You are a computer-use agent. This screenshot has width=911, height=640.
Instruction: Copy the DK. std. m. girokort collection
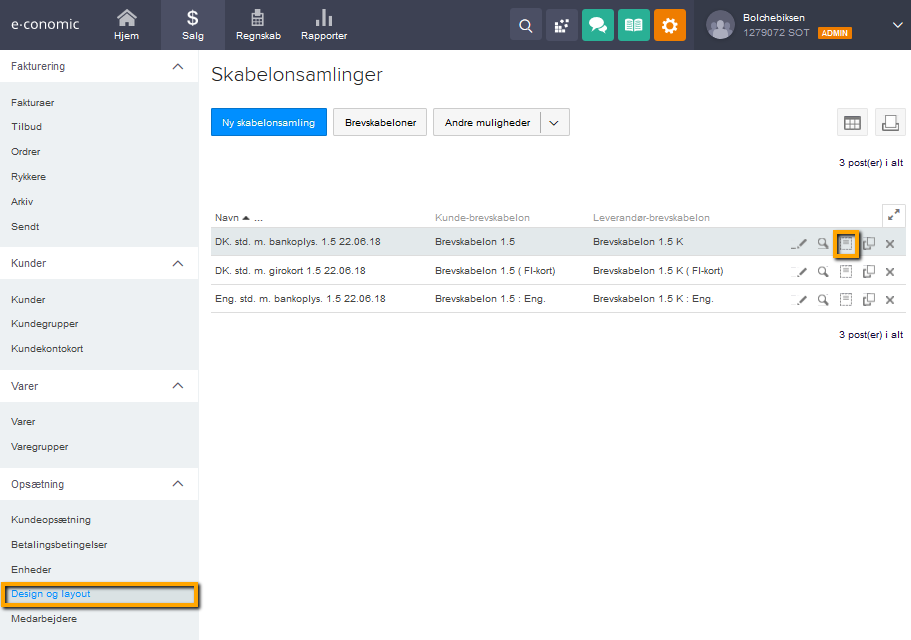pos(868,271)
